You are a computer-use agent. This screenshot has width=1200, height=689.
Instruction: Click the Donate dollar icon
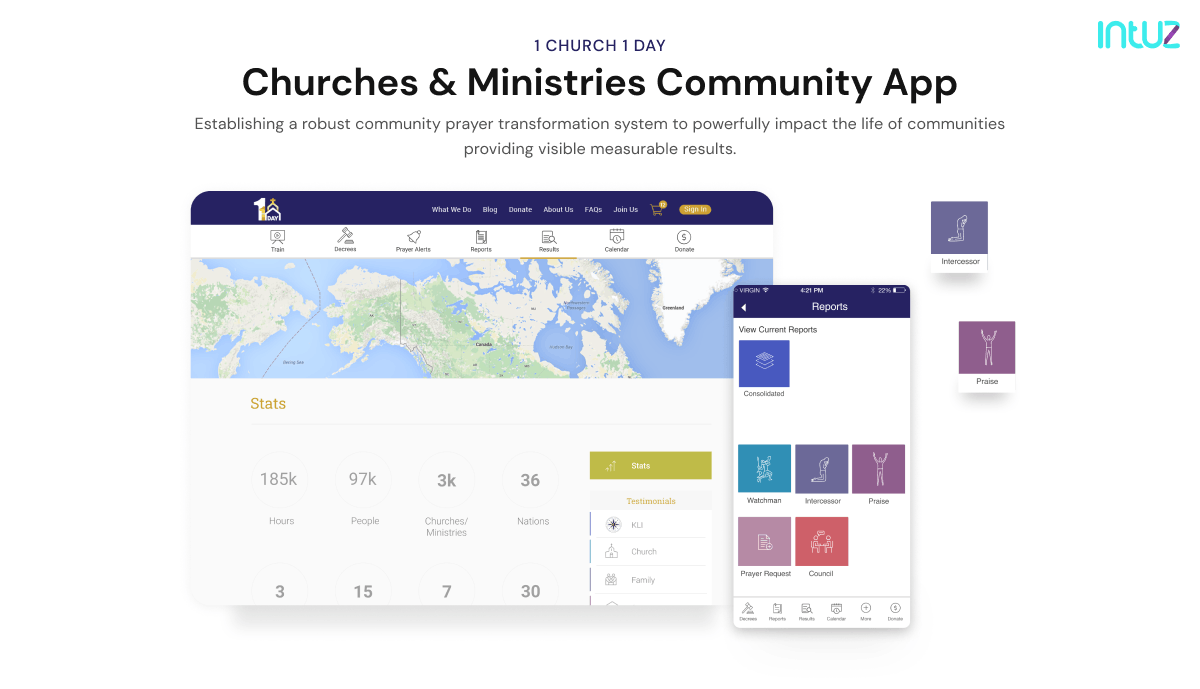coord(684,239)
